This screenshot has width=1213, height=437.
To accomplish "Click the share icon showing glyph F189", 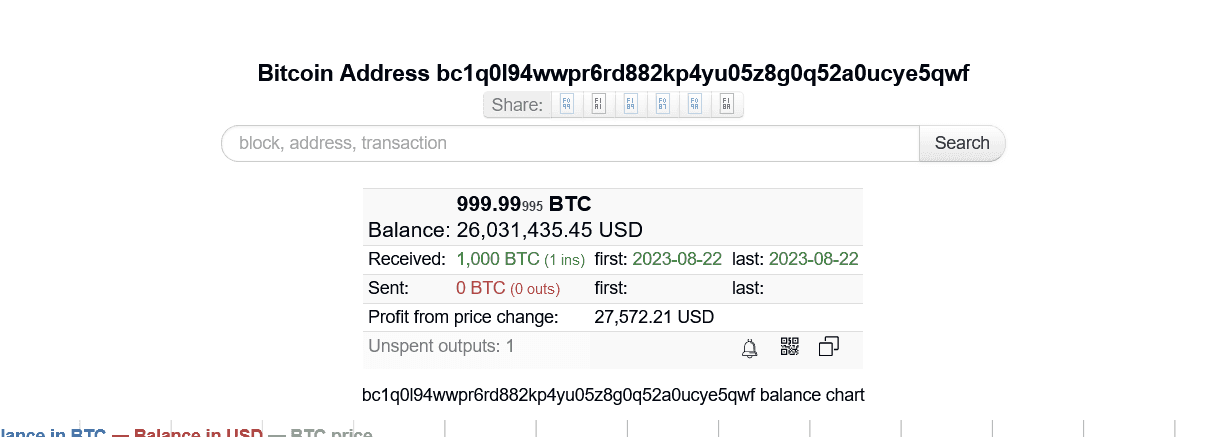I will coord(630,105).
